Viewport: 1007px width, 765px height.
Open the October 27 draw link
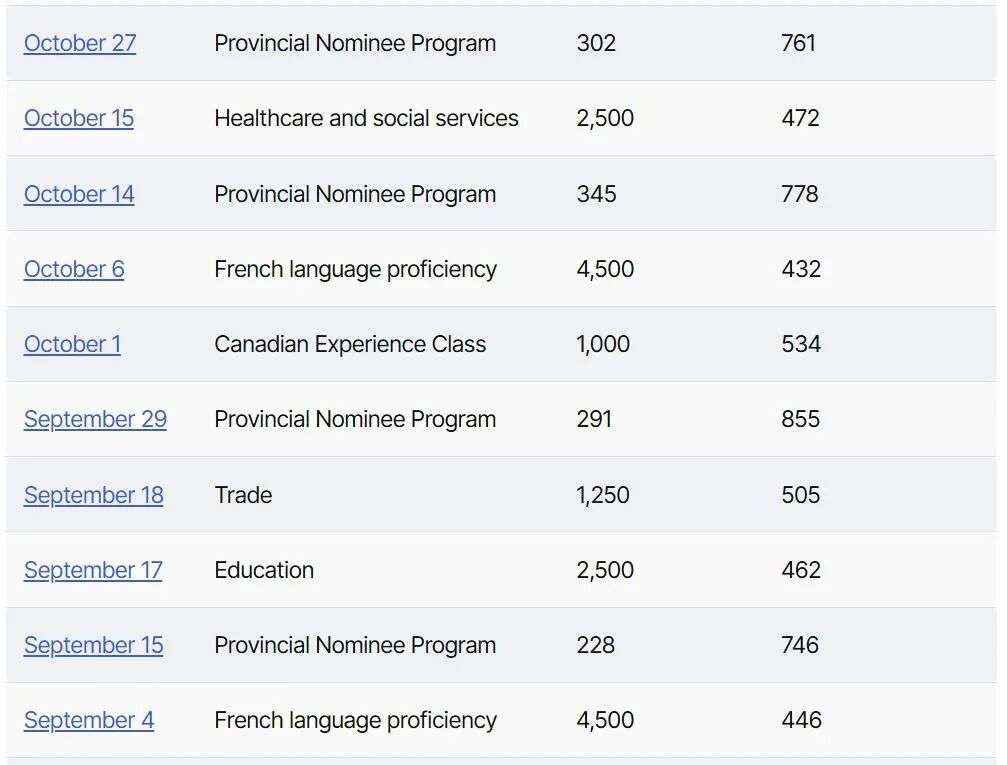coord(80,43)
